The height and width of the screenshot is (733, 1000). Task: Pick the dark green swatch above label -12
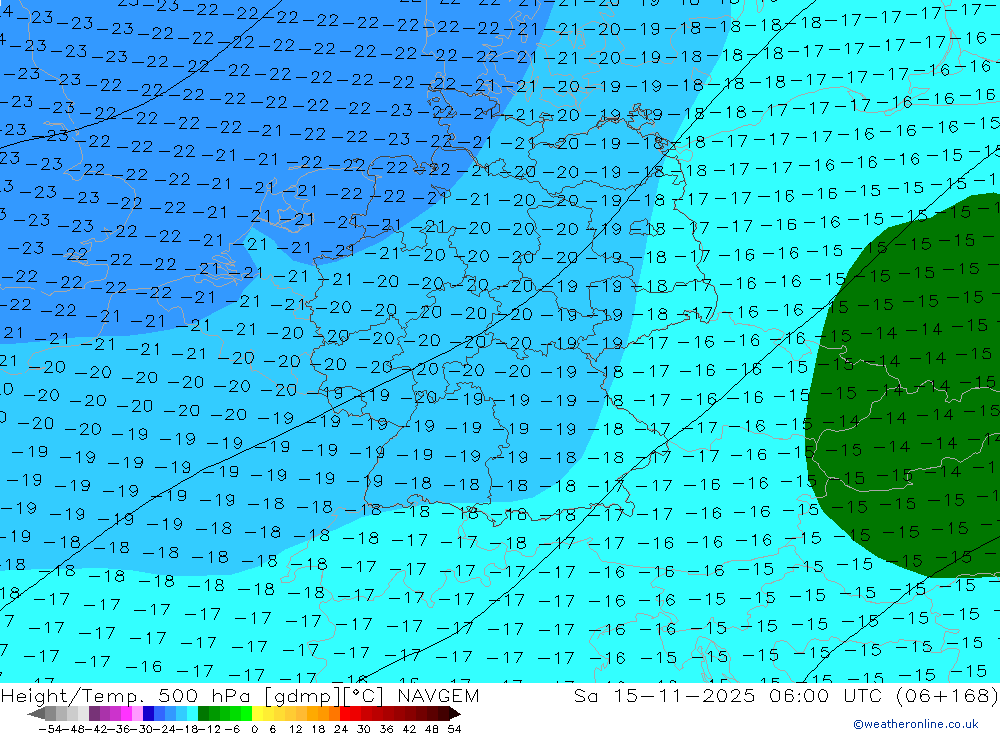[203, 713]
